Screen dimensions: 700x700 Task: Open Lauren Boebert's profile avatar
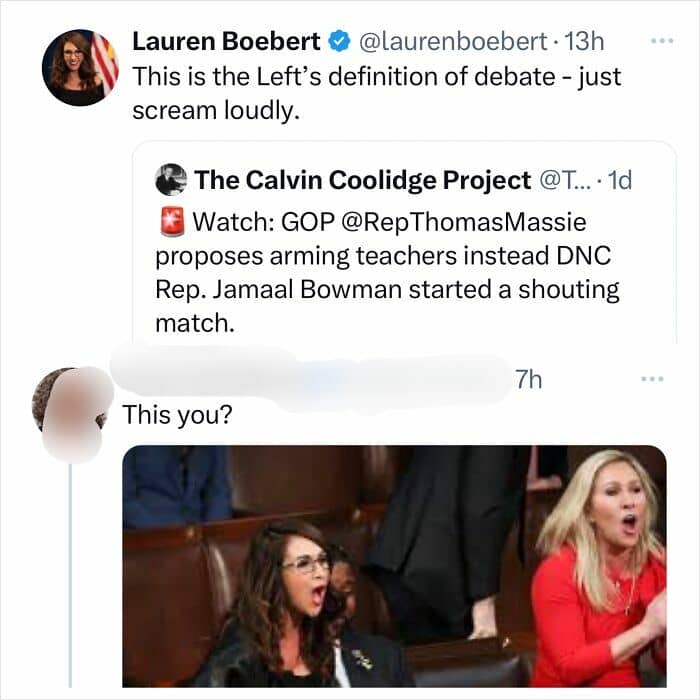coord(80,68)
